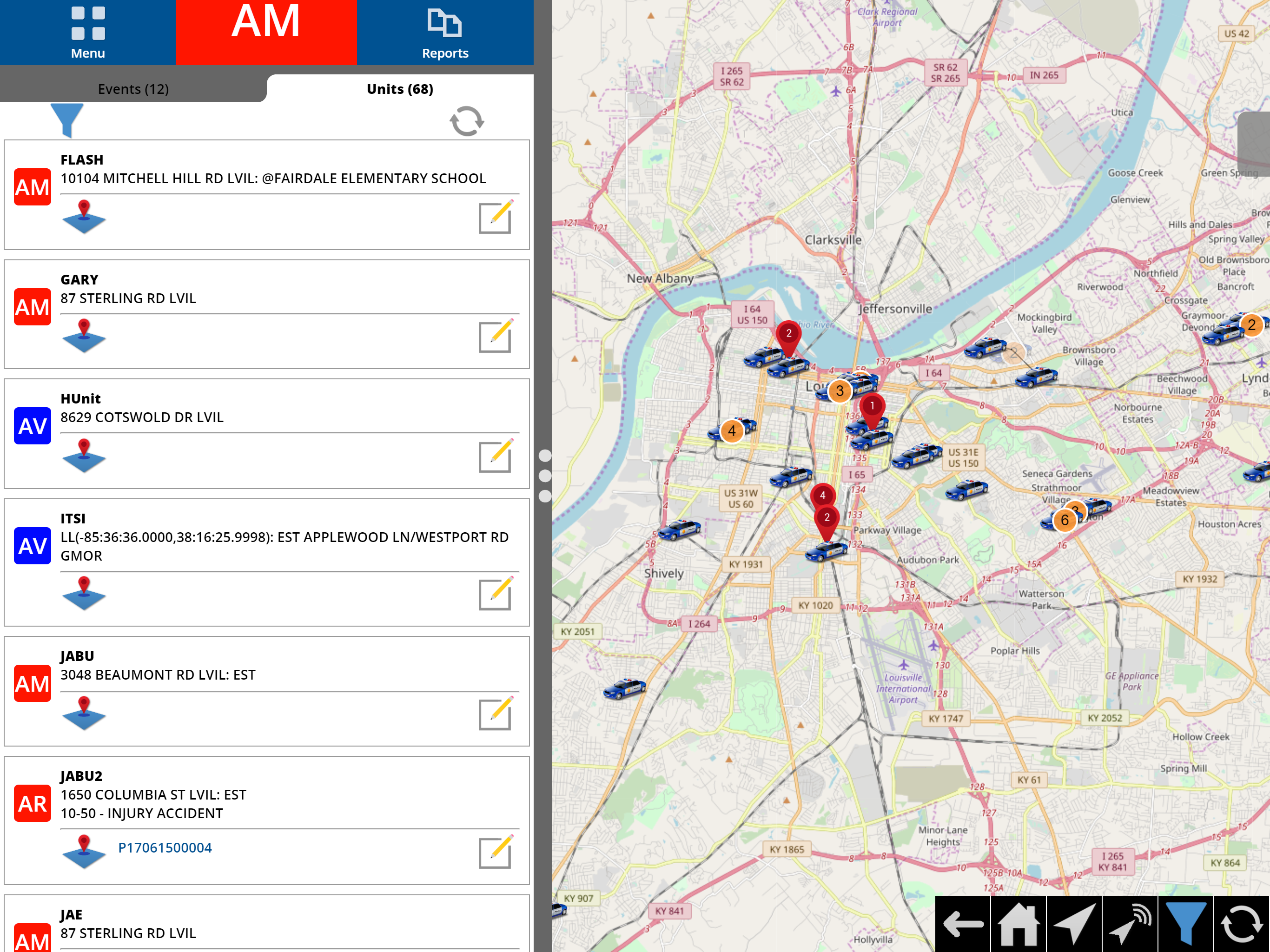The image size is (1270, 952).
Task: Toggle location tracking with signal icon
Action: click(1130, 924)
